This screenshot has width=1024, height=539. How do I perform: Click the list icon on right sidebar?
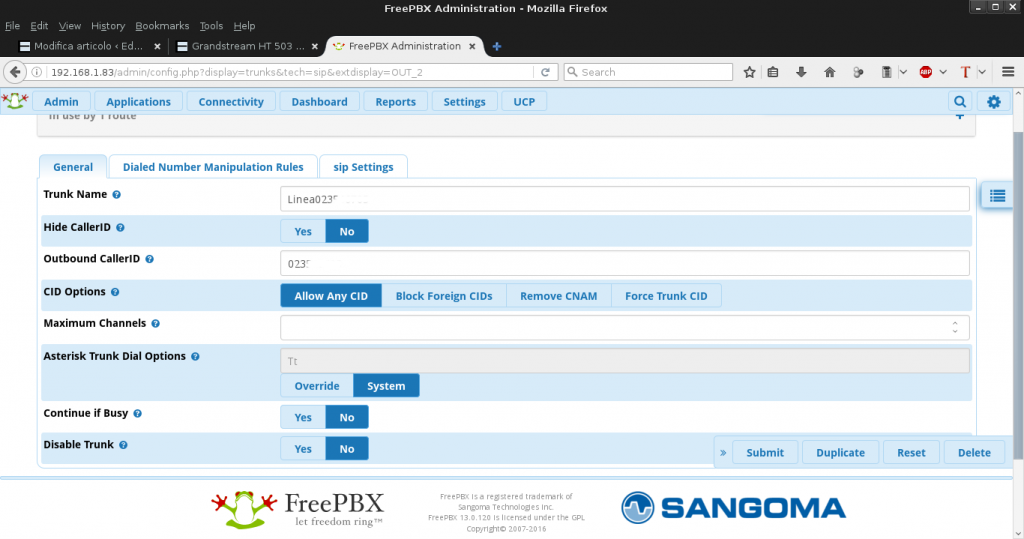997,196
